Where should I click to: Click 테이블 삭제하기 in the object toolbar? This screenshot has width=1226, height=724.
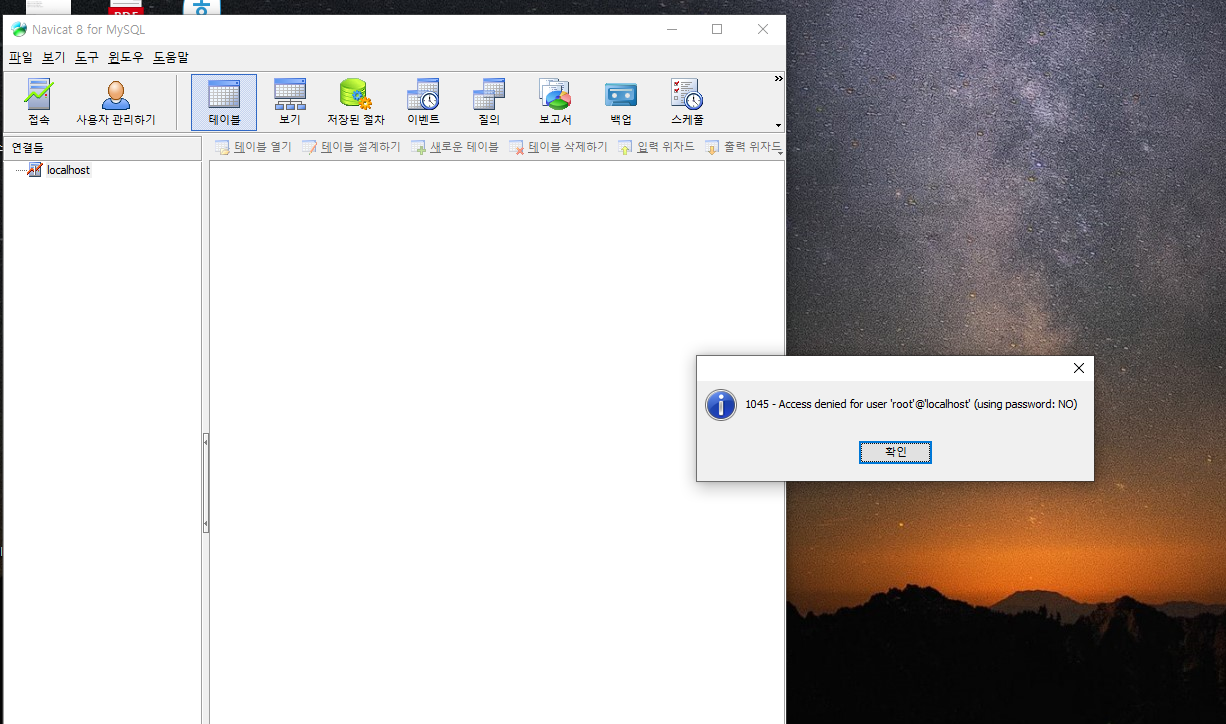pos(558,147)
